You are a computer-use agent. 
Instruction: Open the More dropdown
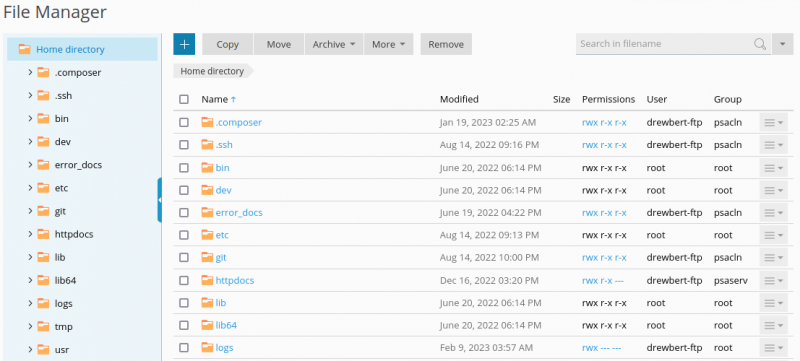(x=388, y=44)
